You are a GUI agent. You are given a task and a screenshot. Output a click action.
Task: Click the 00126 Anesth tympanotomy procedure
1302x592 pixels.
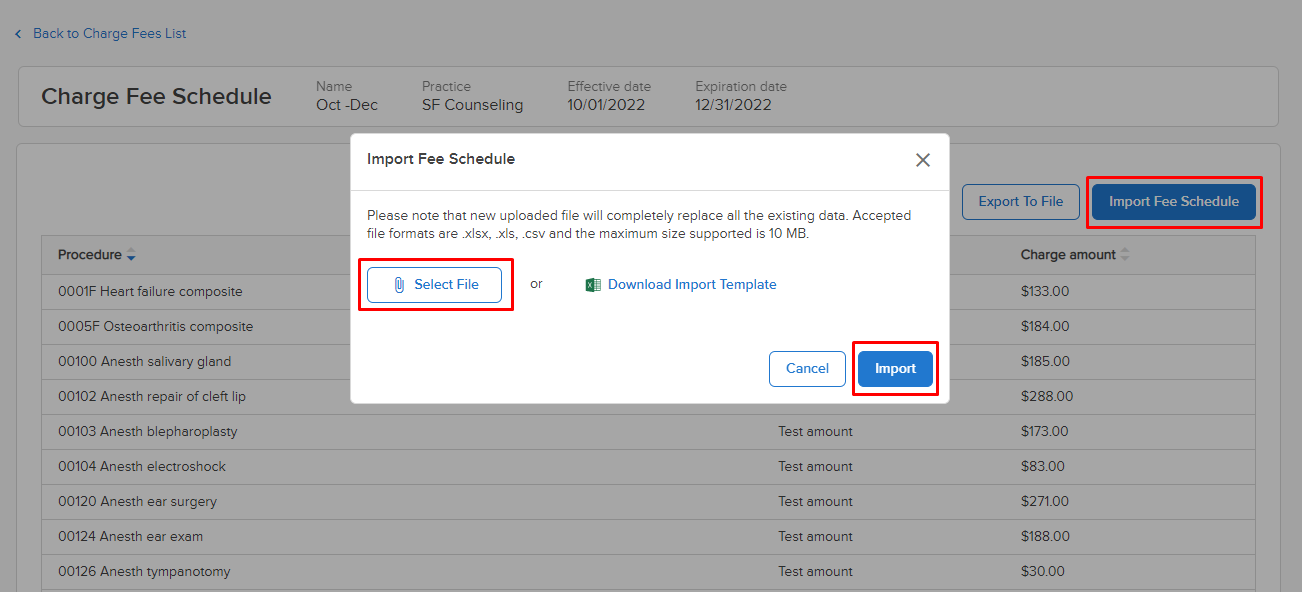pyautogui.click(x=144, y=571)
